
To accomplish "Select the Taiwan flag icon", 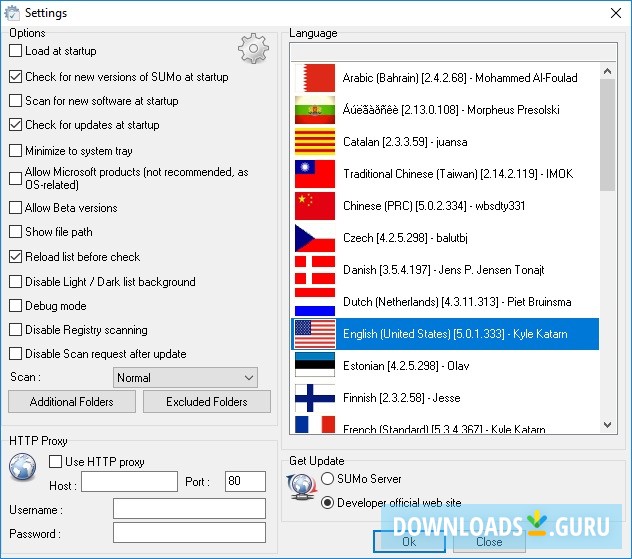I will click(x=315, y=174).
